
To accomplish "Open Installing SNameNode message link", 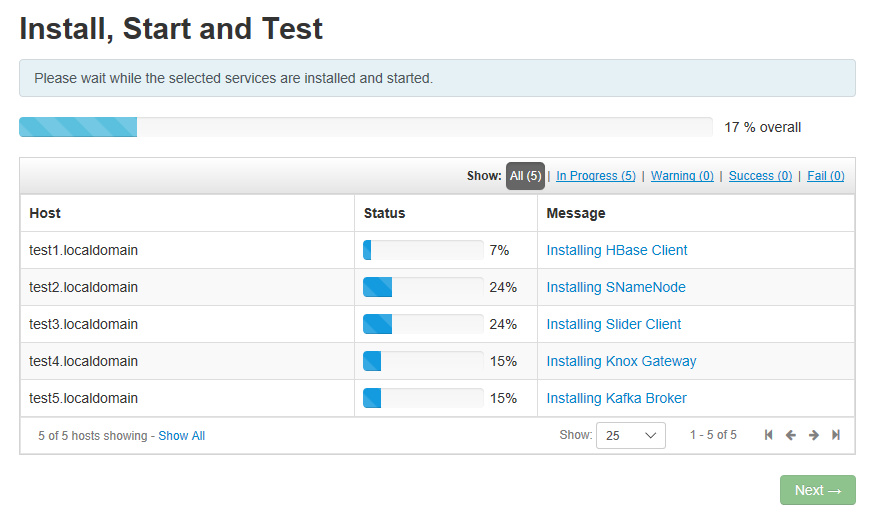I will pyautogui.click(x=615, y=287).
